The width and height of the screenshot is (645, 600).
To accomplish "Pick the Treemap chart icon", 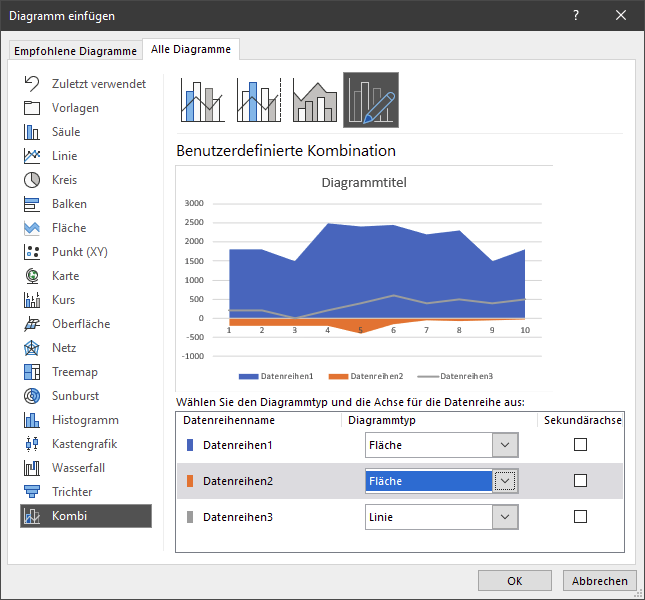I will click(32, 372).
